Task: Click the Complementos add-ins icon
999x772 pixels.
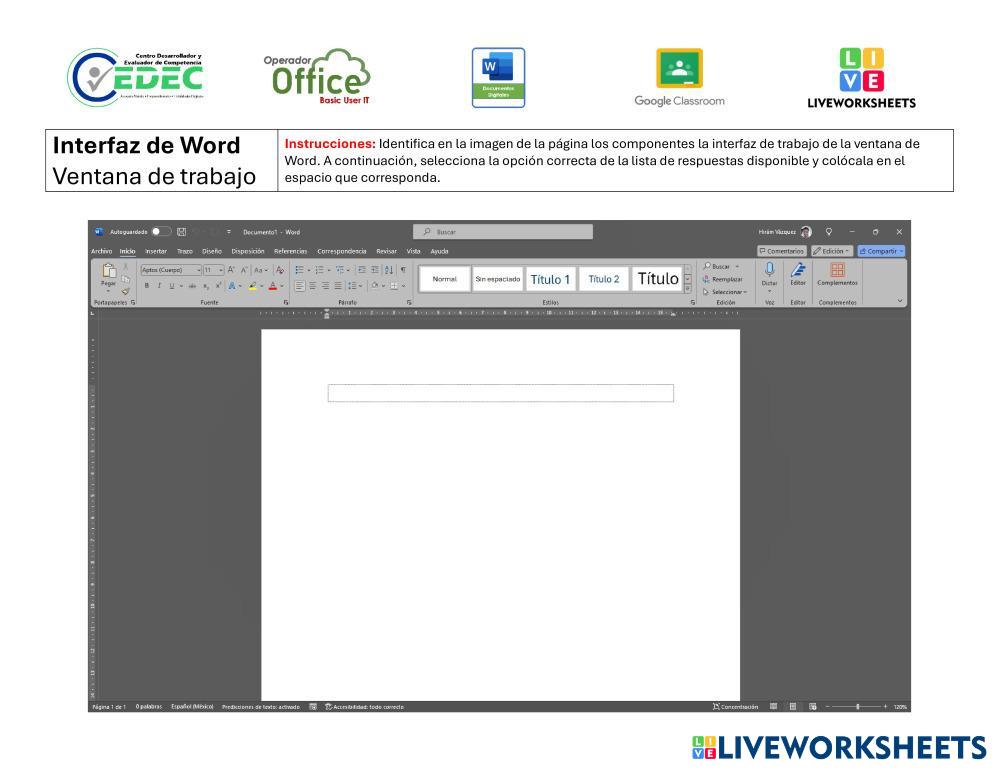Action: point(838,270)
